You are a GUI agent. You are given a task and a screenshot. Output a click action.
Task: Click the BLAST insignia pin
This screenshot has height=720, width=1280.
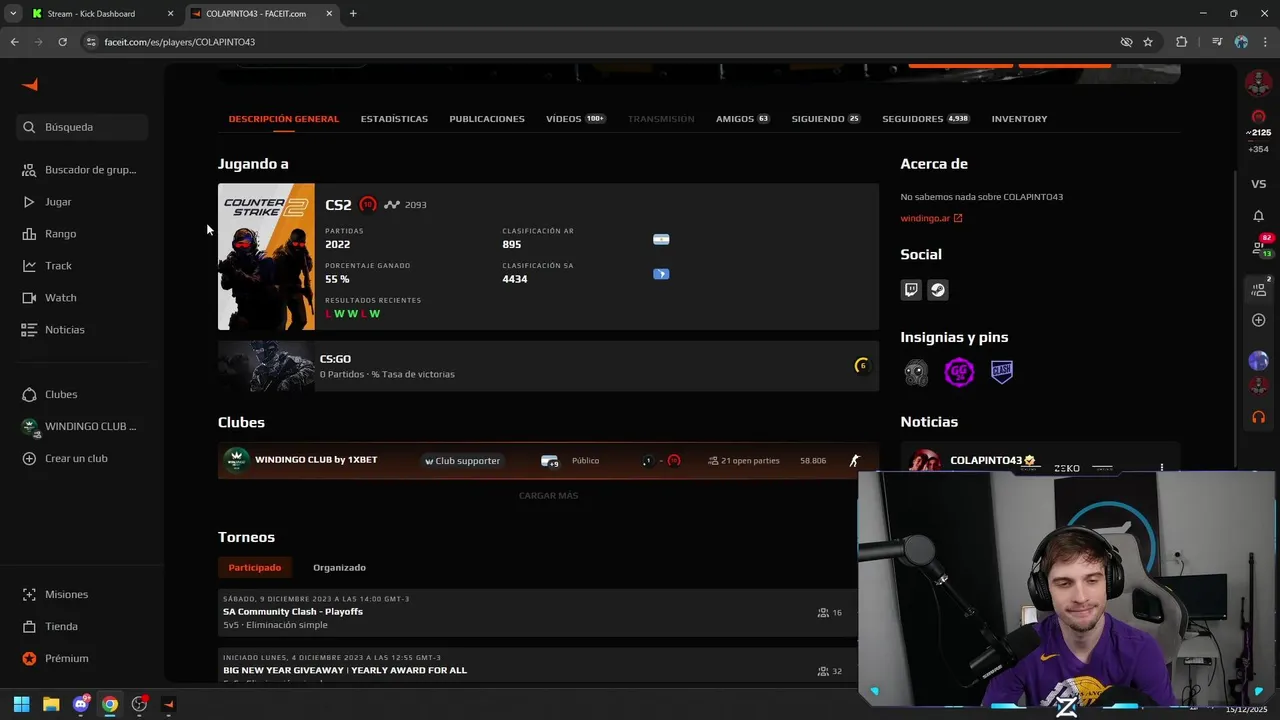[x=1002, y=372]
